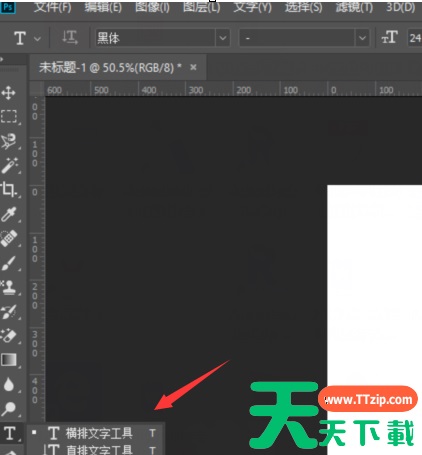Select the Eraser tool
Screen dimensions: 422x455
(x=8, y=335)
